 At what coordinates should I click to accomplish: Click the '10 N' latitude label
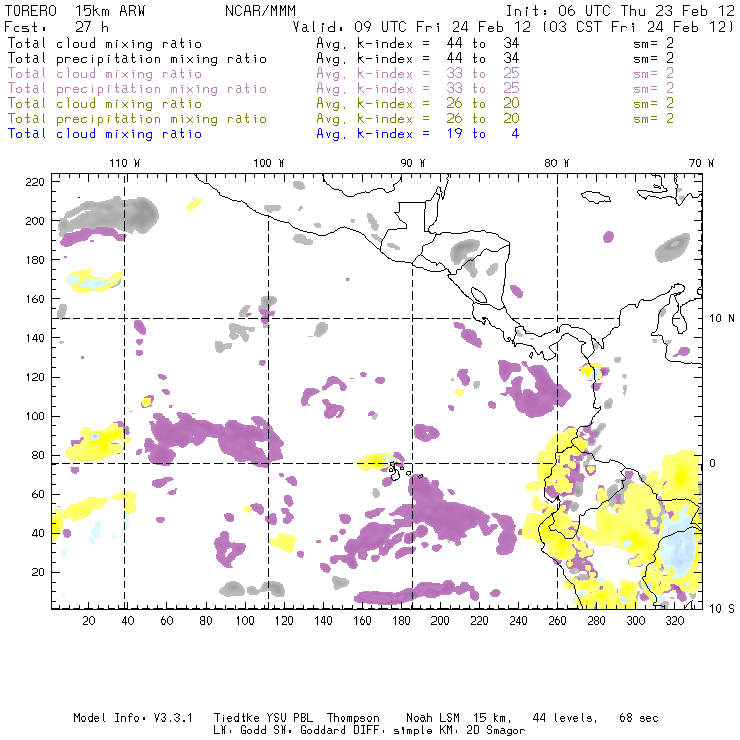point(722,319)
